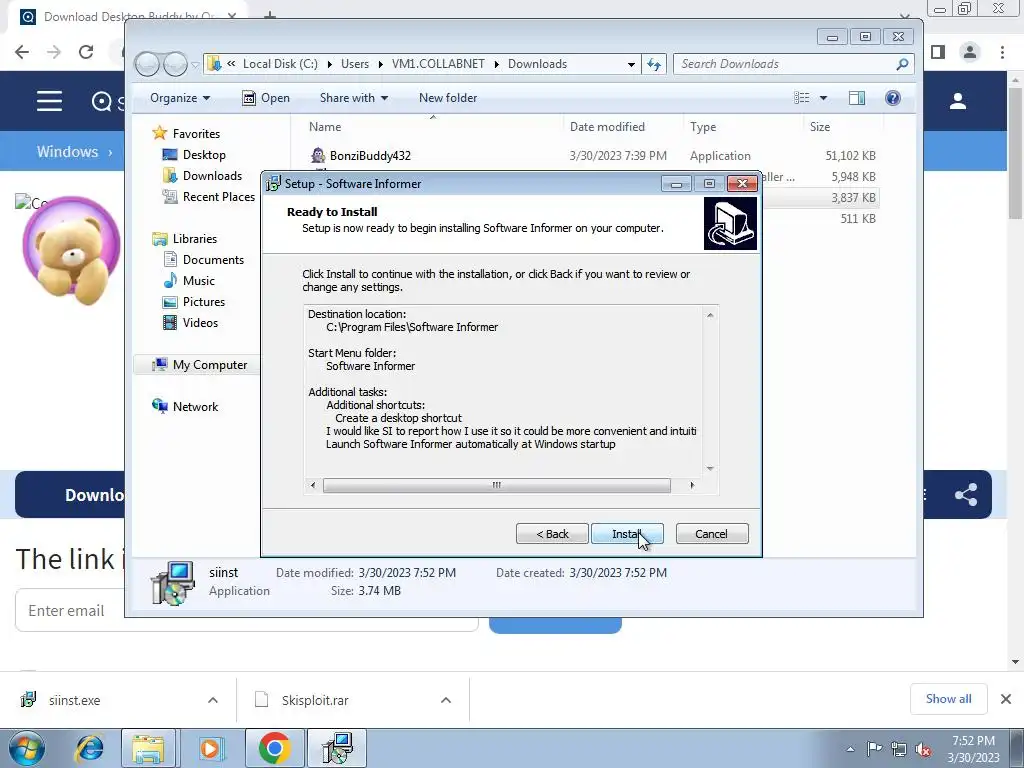
Task: Select Users in the address path
Action: pyautogui.click(x=355, y=64)
